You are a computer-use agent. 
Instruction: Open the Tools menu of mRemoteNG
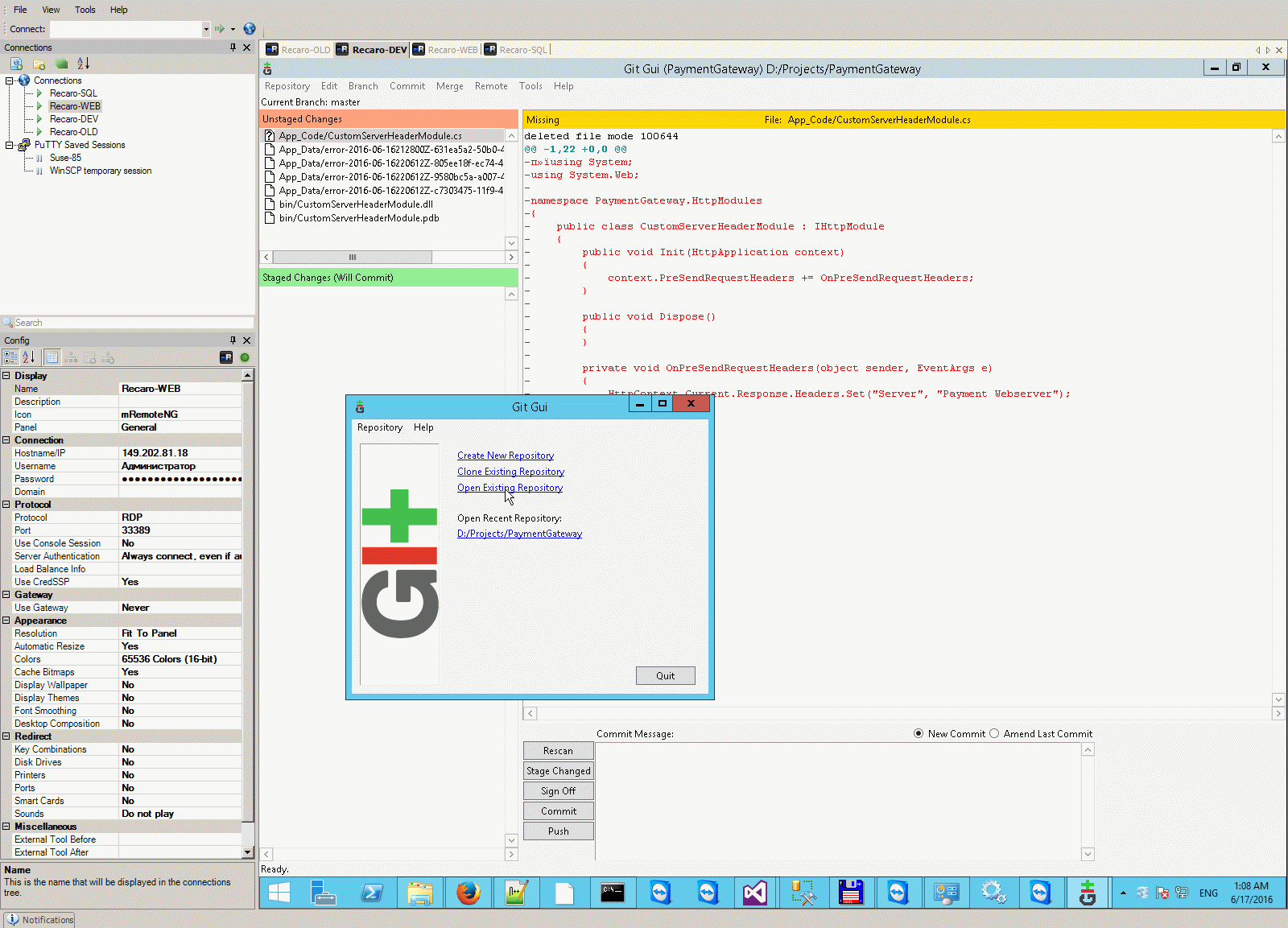click(x=85, y=10)
